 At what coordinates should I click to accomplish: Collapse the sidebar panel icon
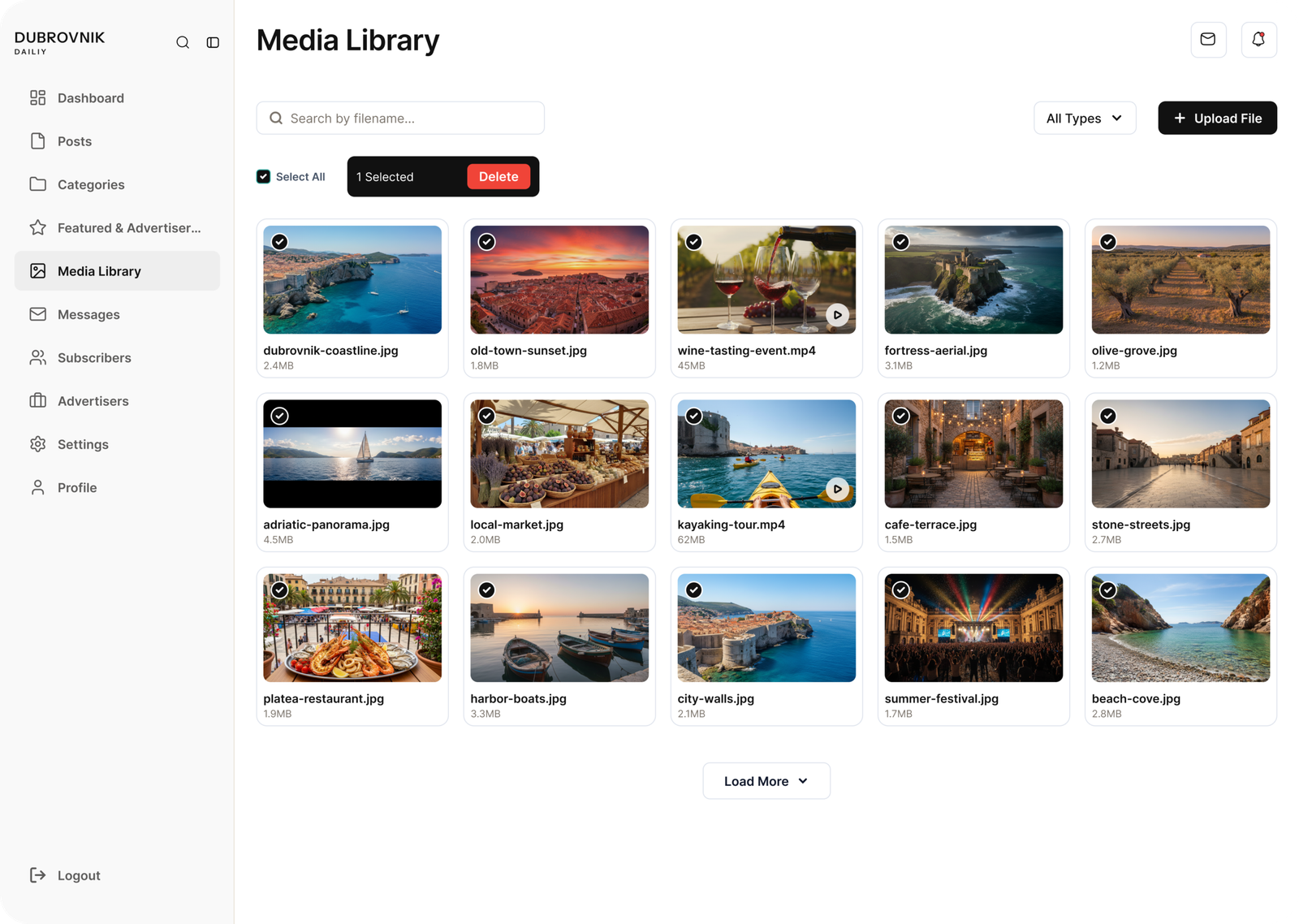tap(213, 42)
